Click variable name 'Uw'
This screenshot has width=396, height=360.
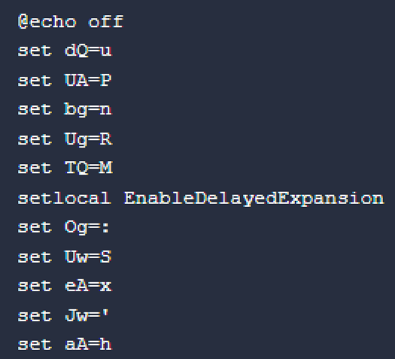(76, 257)
